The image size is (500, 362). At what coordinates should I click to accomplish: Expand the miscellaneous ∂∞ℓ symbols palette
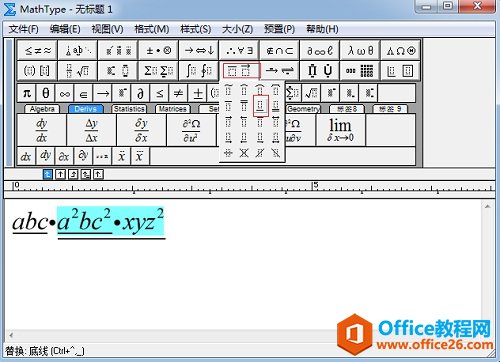(320, 50)
